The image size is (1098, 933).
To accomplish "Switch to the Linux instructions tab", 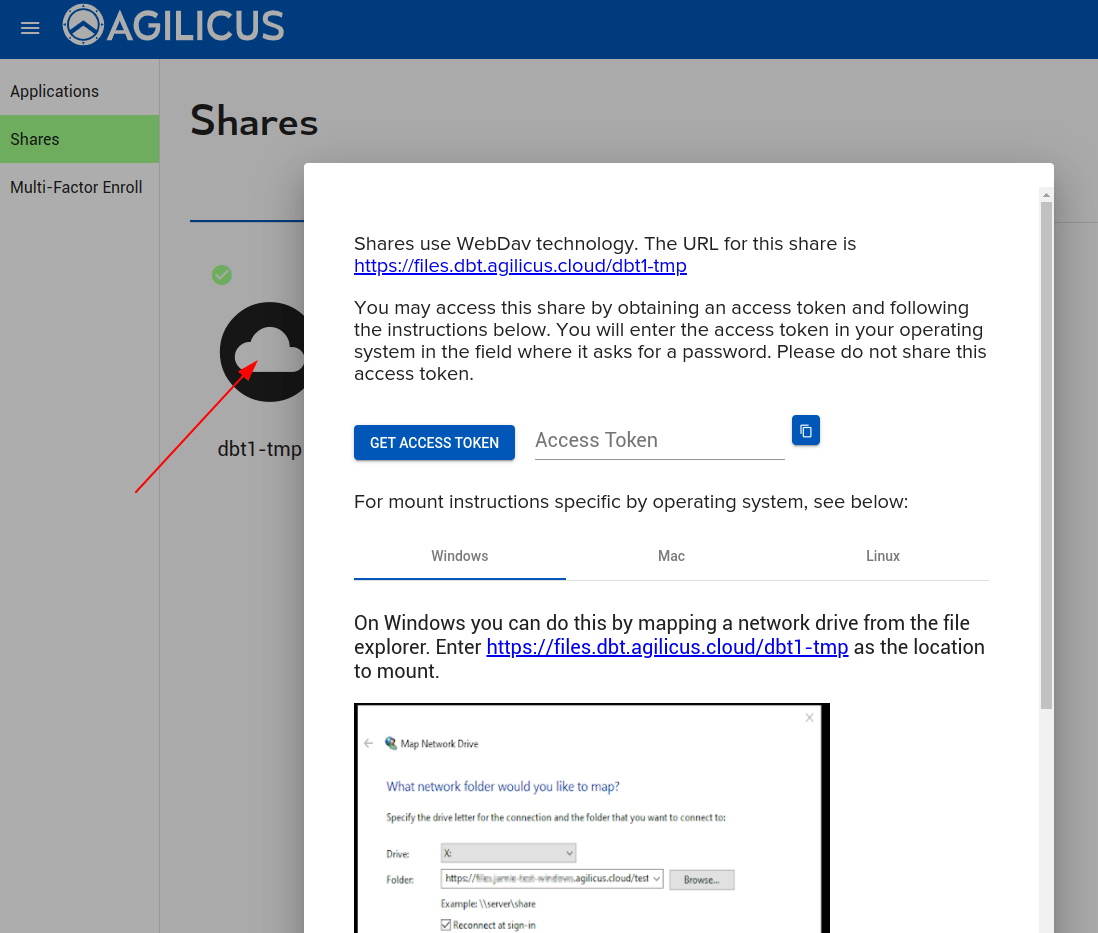I will pyautogui.click(x=882, y=556).
